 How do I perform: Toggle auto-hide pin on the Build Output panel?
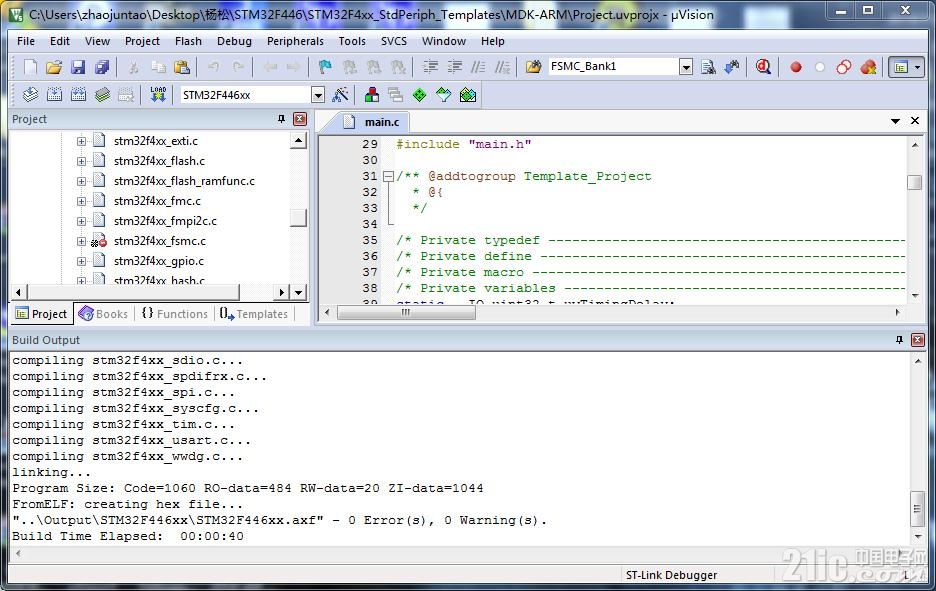click(x=900, y=340)
